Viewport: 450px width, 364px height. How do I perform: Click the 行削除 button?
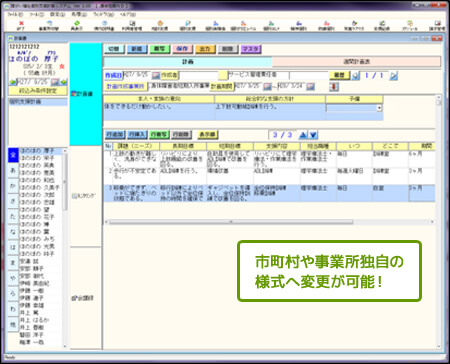(181, 135)
